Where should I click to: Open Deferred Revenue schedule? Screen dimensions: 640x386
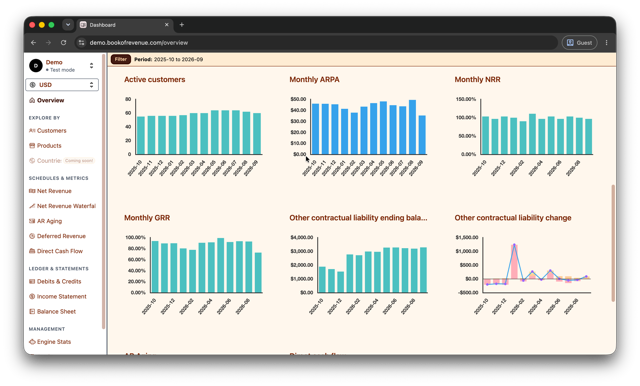tap(61, 236)
